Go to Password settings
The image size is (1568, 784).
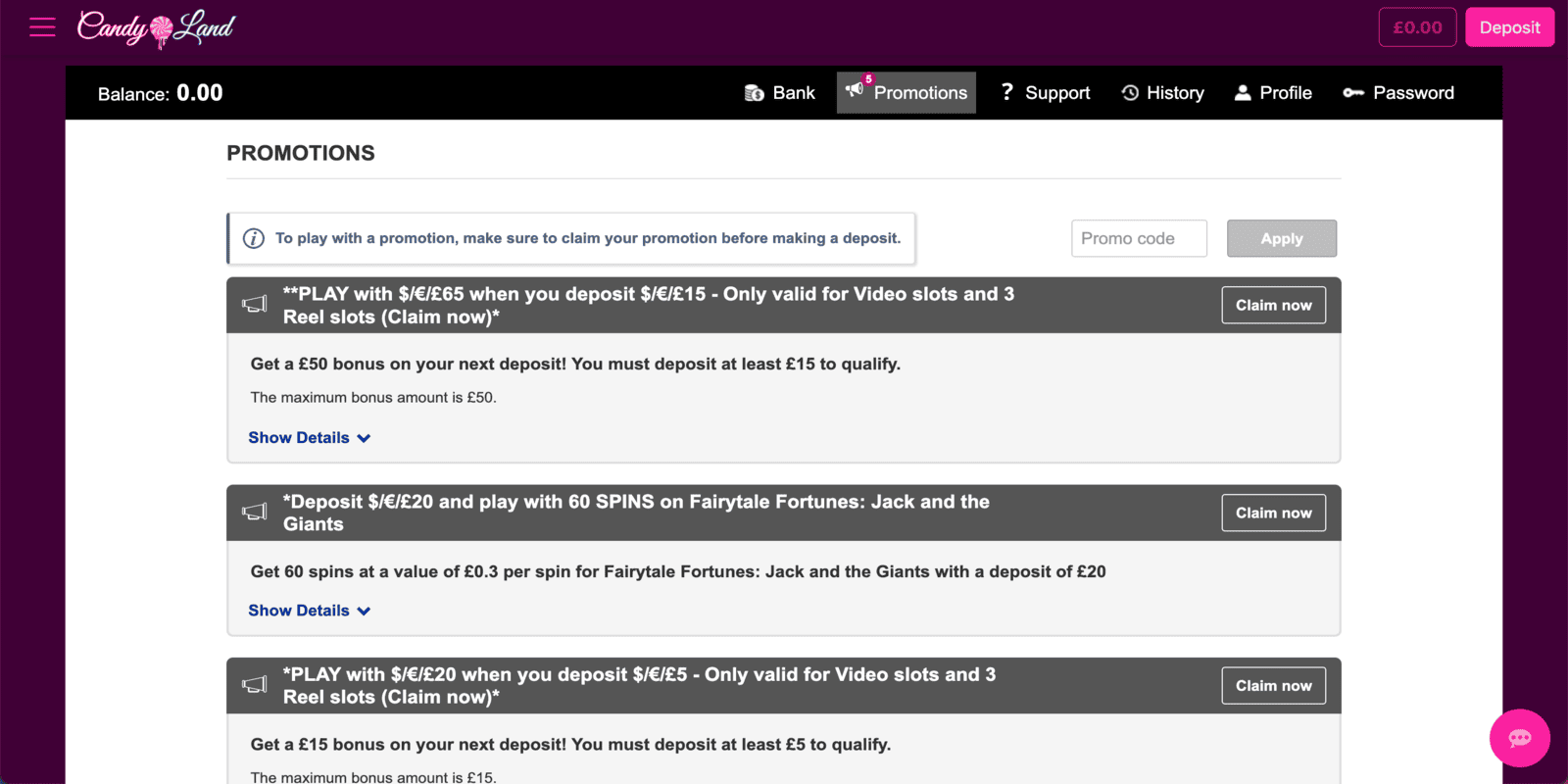pyautogui.click(x=1398, y=93)
